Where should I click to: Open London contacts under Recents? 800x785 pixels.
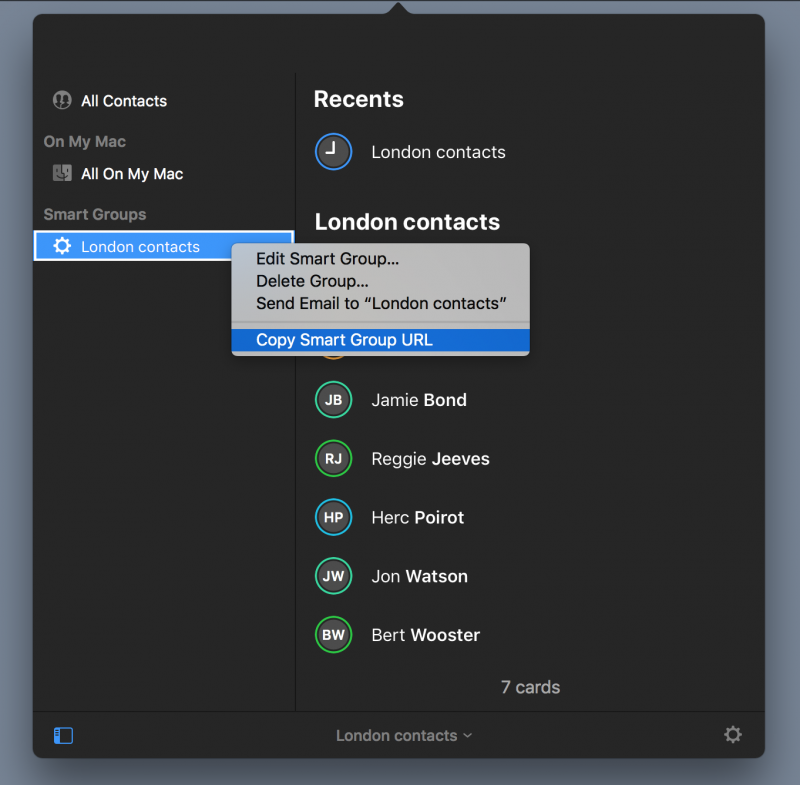coord(438,152)
